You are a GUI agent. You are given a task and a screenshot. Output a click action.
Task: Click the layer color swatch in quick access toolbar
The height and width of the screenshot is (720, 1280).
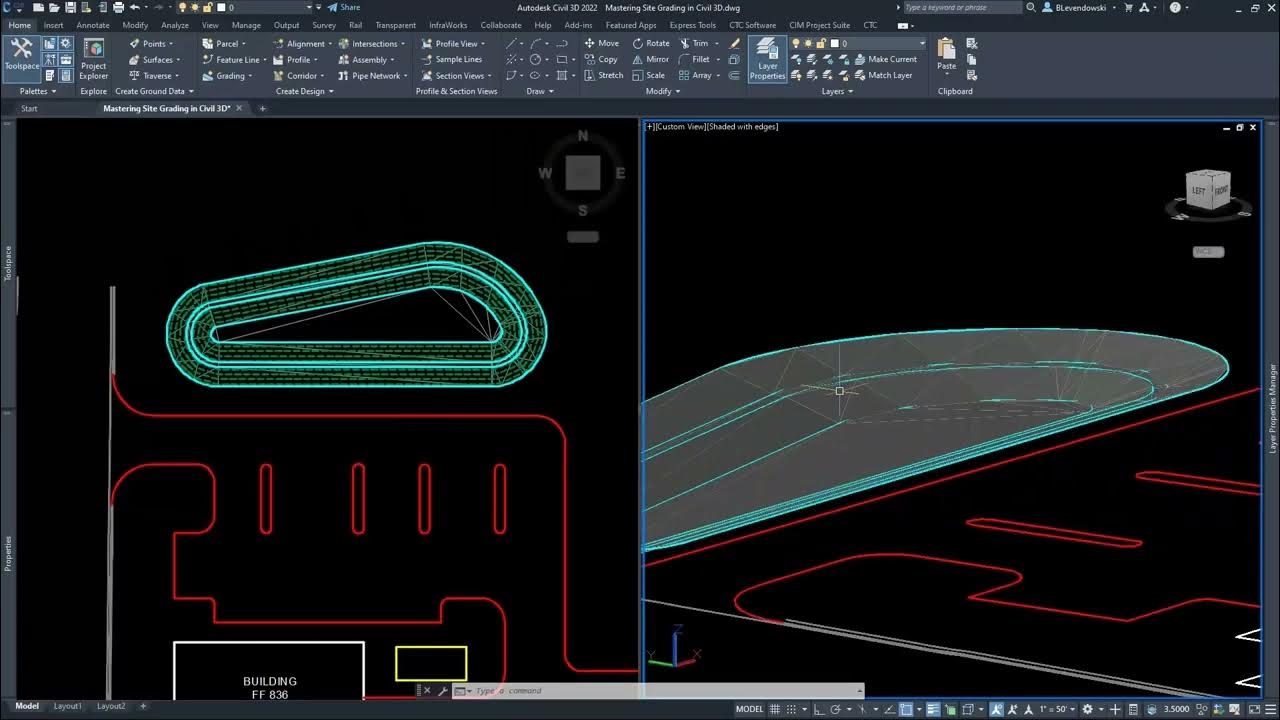tap(222, 7)
